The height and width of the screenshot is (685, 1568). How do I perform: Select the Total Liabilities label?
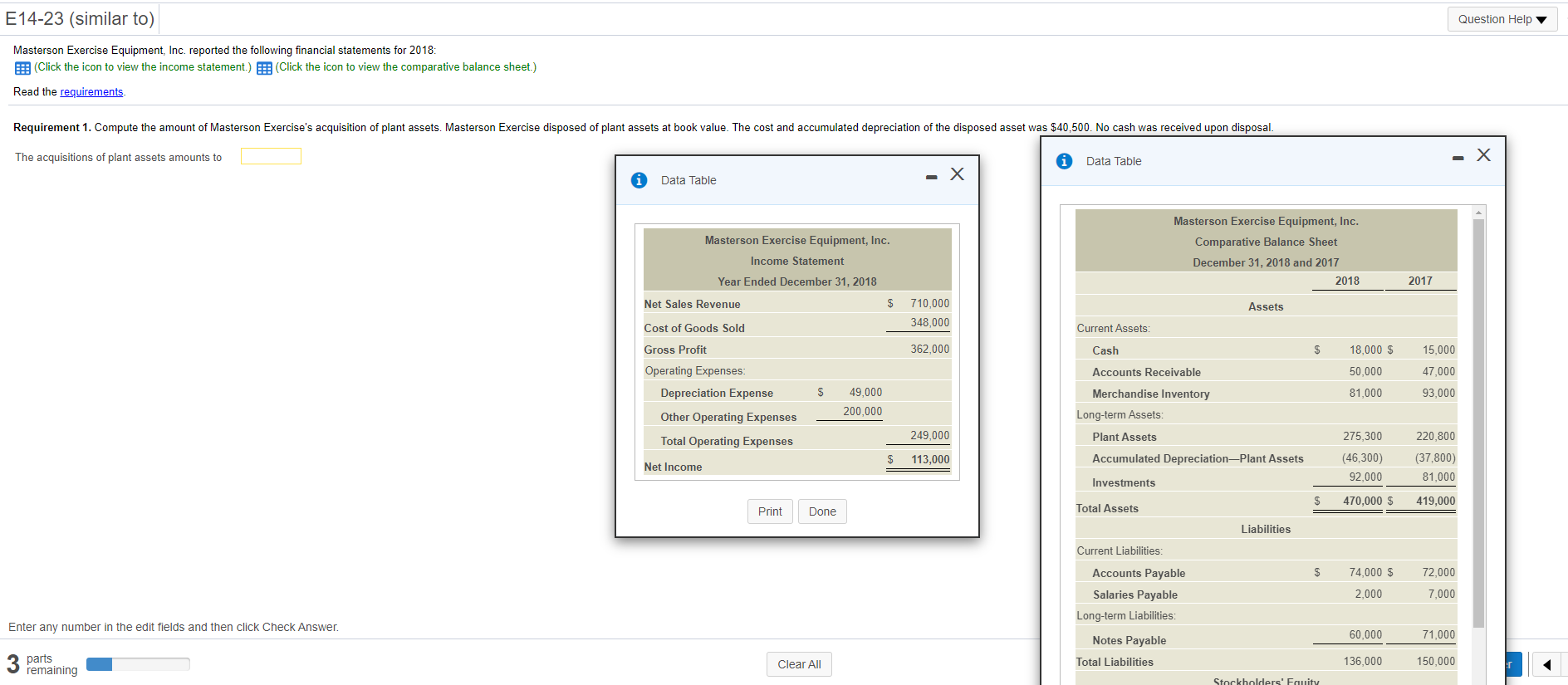point(1115,663)
